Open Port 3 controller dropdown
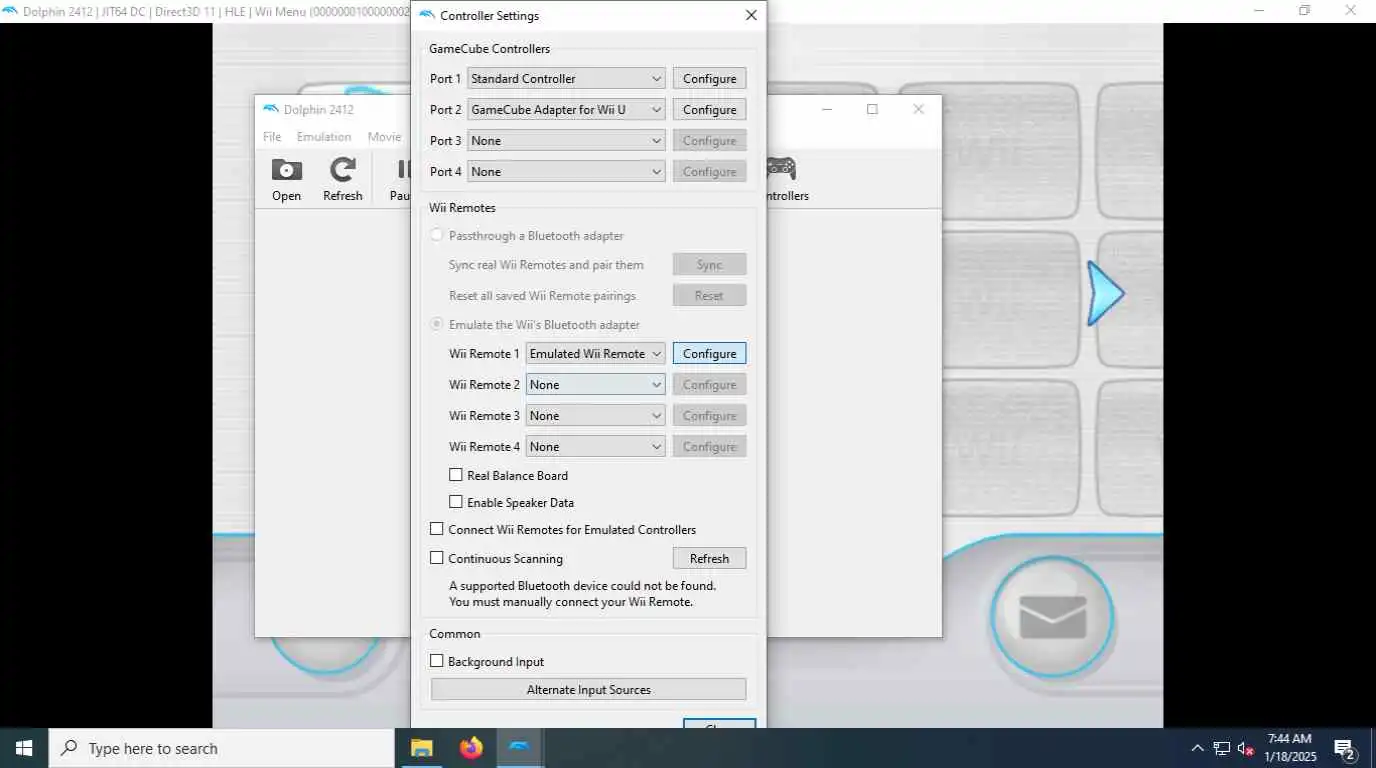This screenshot has height=768, width=1376. coord(566,140)
